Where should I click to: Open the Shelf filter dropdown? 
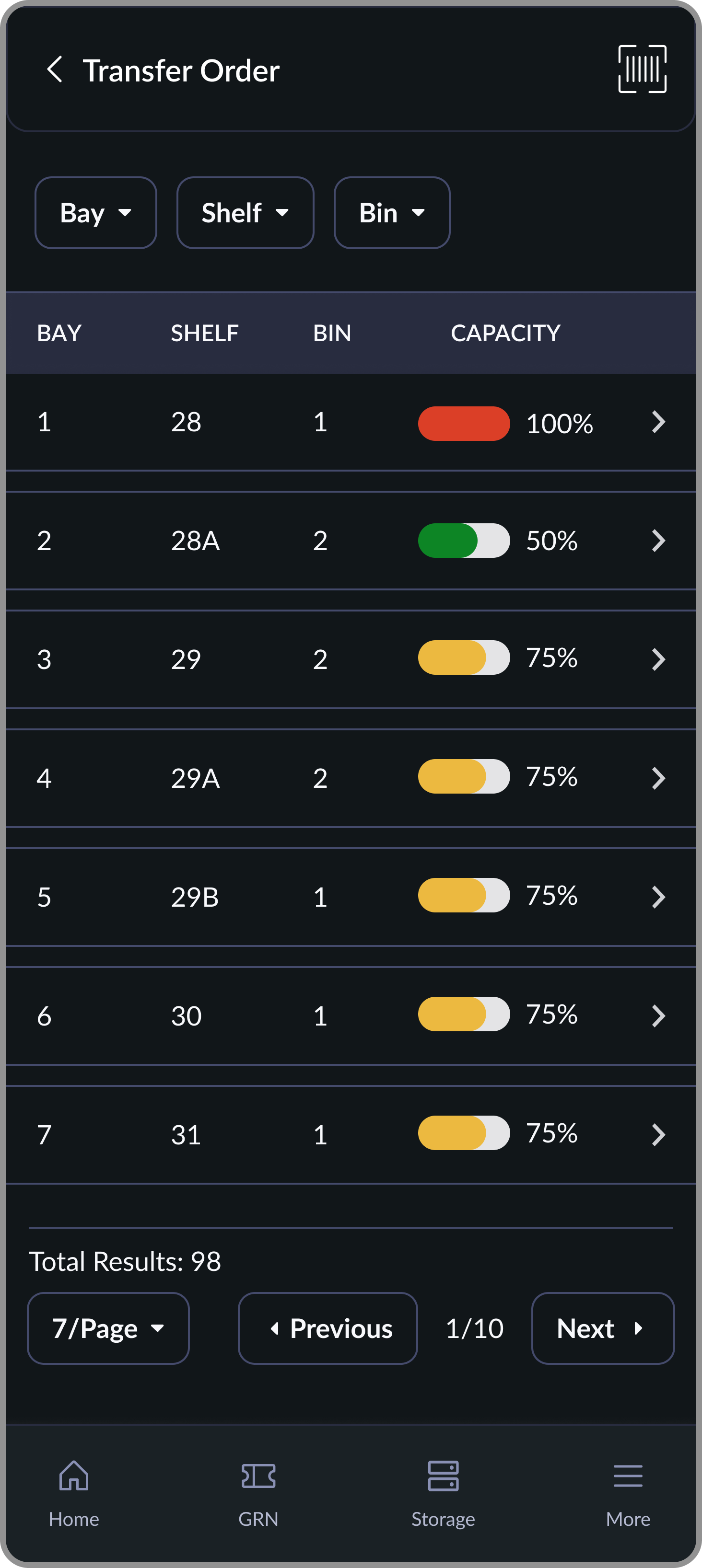[245, 212]
